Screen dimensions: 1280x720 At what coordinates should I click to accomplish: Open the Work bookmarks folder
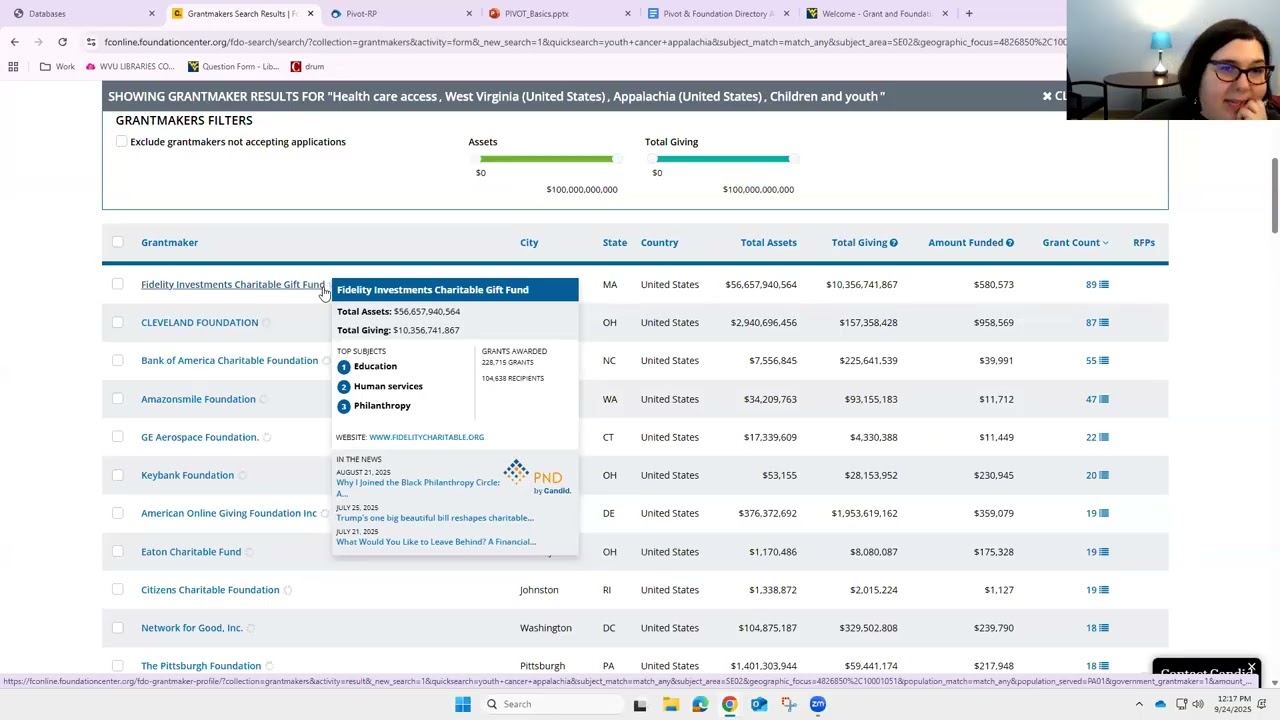(x=57, y=67)
